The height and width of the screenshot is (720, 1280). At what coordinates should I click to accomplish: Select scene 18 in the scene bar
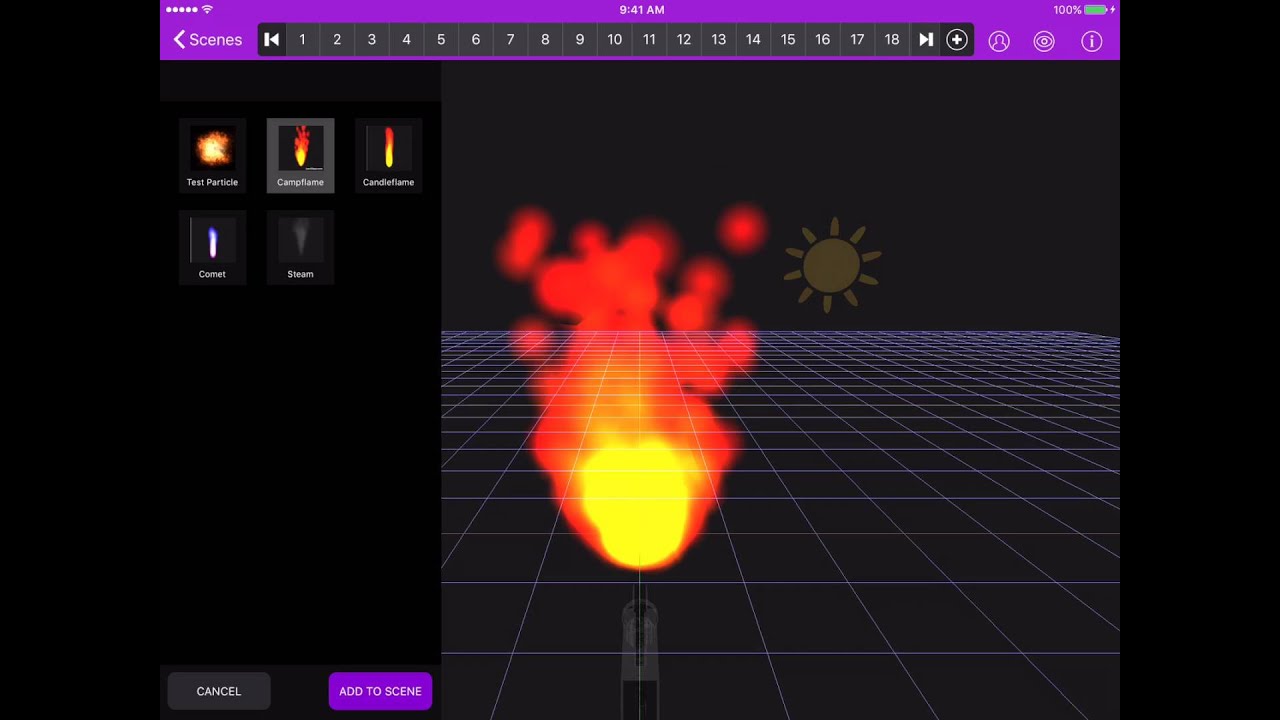pos(892,40)
